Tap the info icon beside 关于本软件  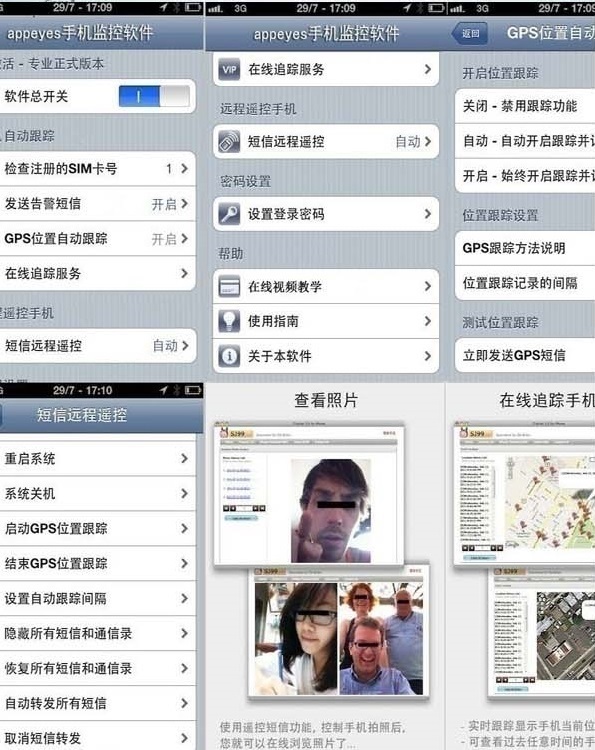coord(230,356)
